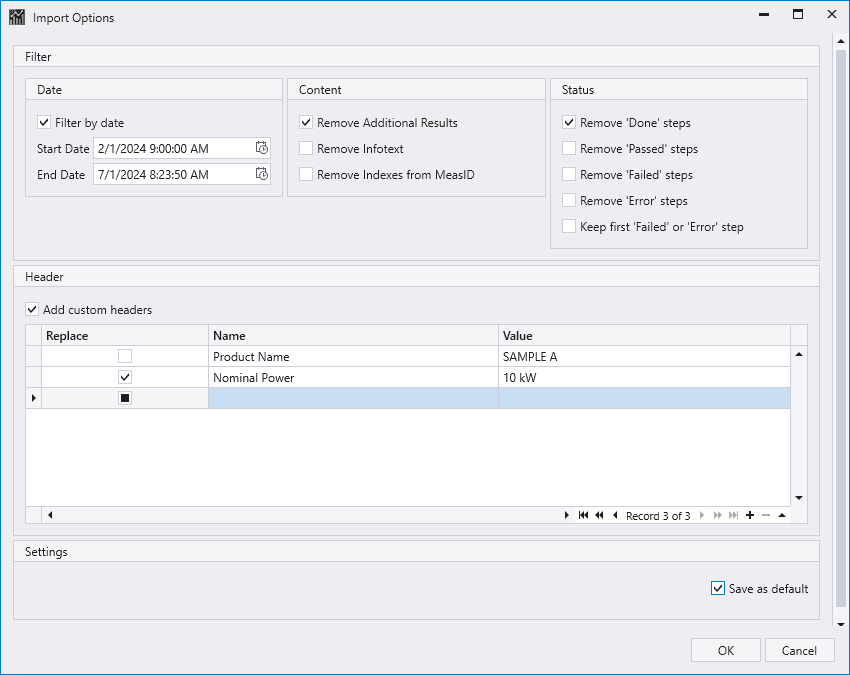850x675 pixels.
Task: Uncheck Save as default
Action: click(718, 588)
